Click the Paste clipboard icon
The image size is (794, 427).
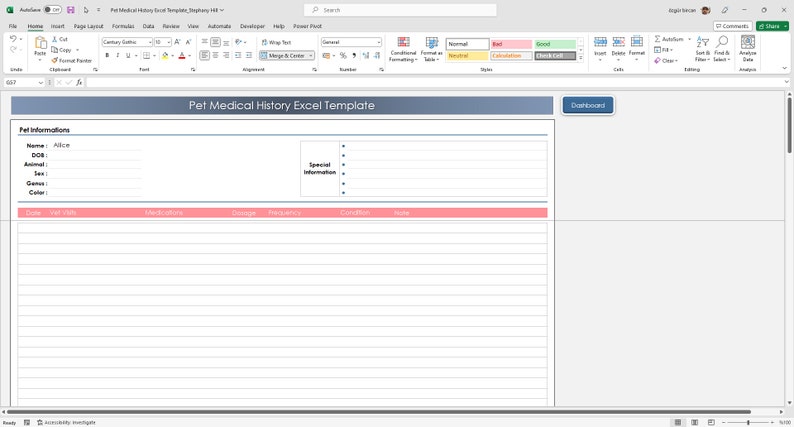pos(40,43)
